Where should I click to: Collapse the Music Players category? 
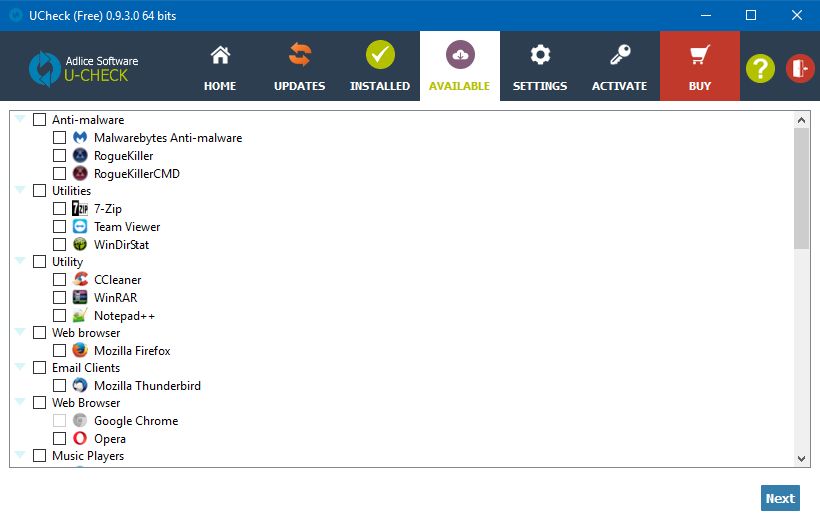20,455
